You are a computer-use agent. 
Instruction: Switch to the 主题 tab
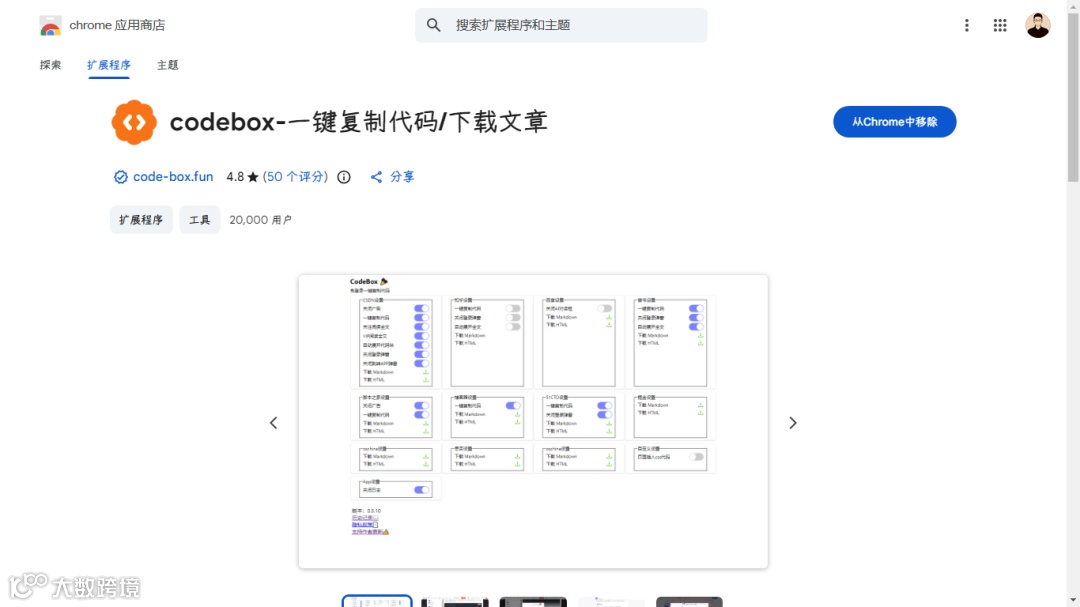coord(167,65)
